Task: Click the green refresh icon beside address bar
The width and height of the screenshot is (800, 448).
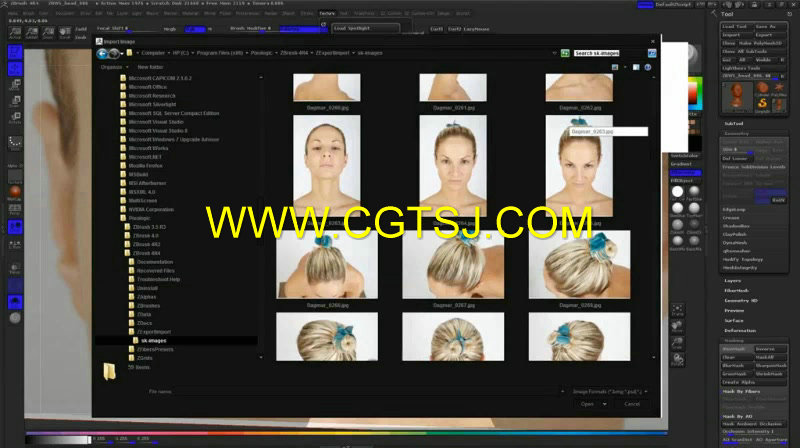Action: click(x=565, y=53)
